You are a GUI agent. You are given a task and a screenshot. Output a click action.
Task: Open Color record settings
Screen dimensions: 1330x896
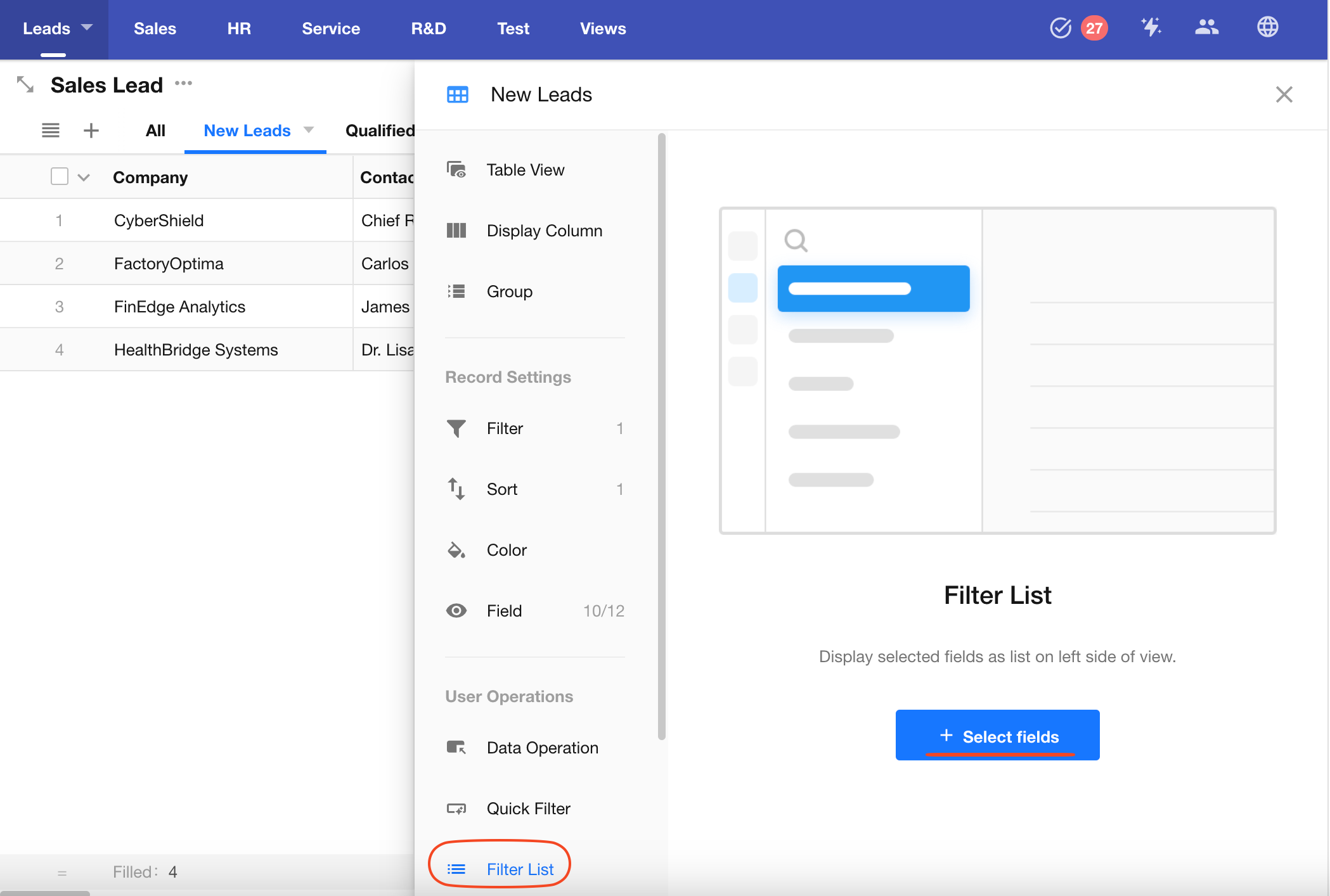pos(506,550)
